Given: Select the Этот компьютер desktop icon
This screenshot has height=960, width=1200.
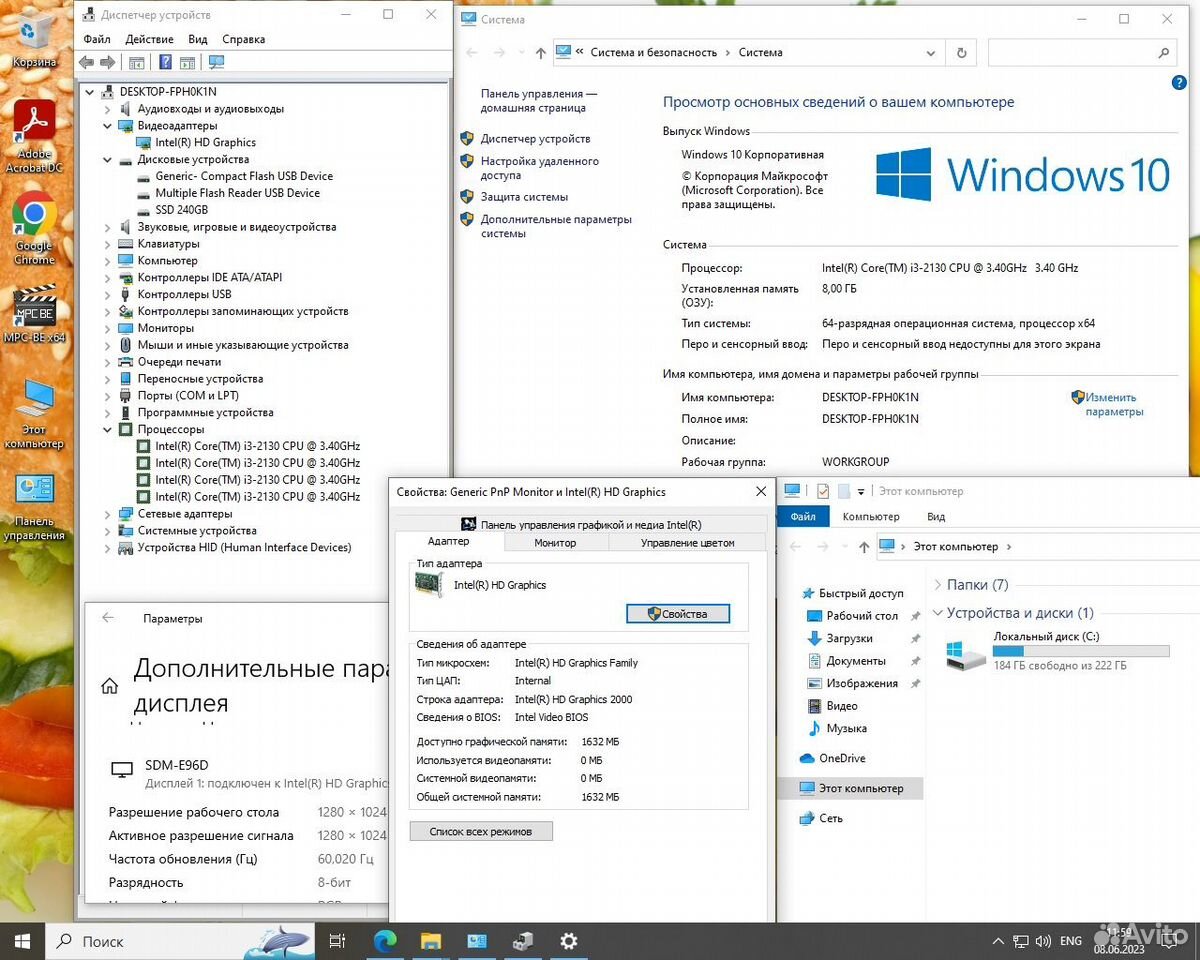Looking at the screenshot, I should 34,413.
